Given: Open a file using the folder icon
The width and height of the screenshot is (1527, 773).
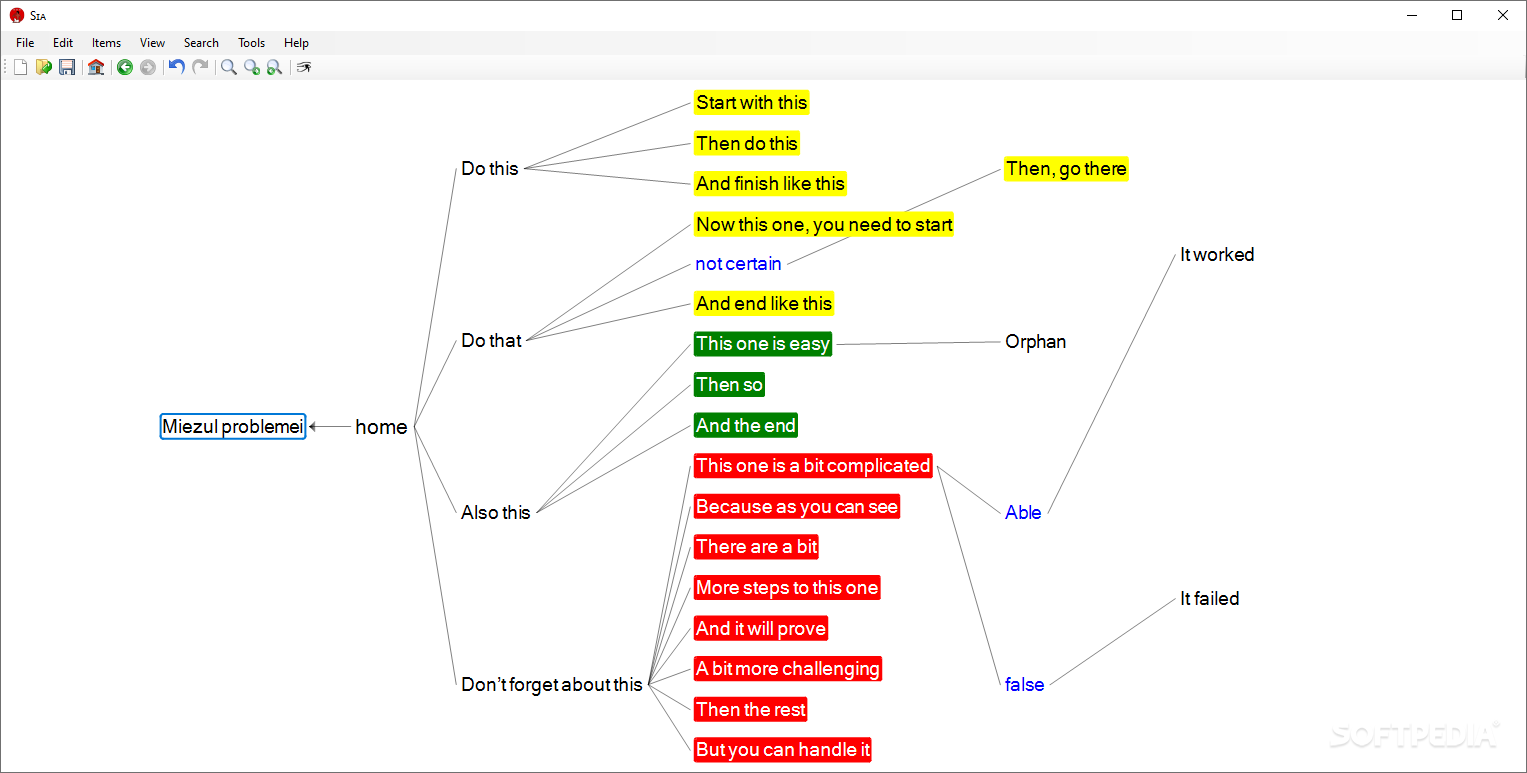Looking at the screenshot, I should 44,67.
